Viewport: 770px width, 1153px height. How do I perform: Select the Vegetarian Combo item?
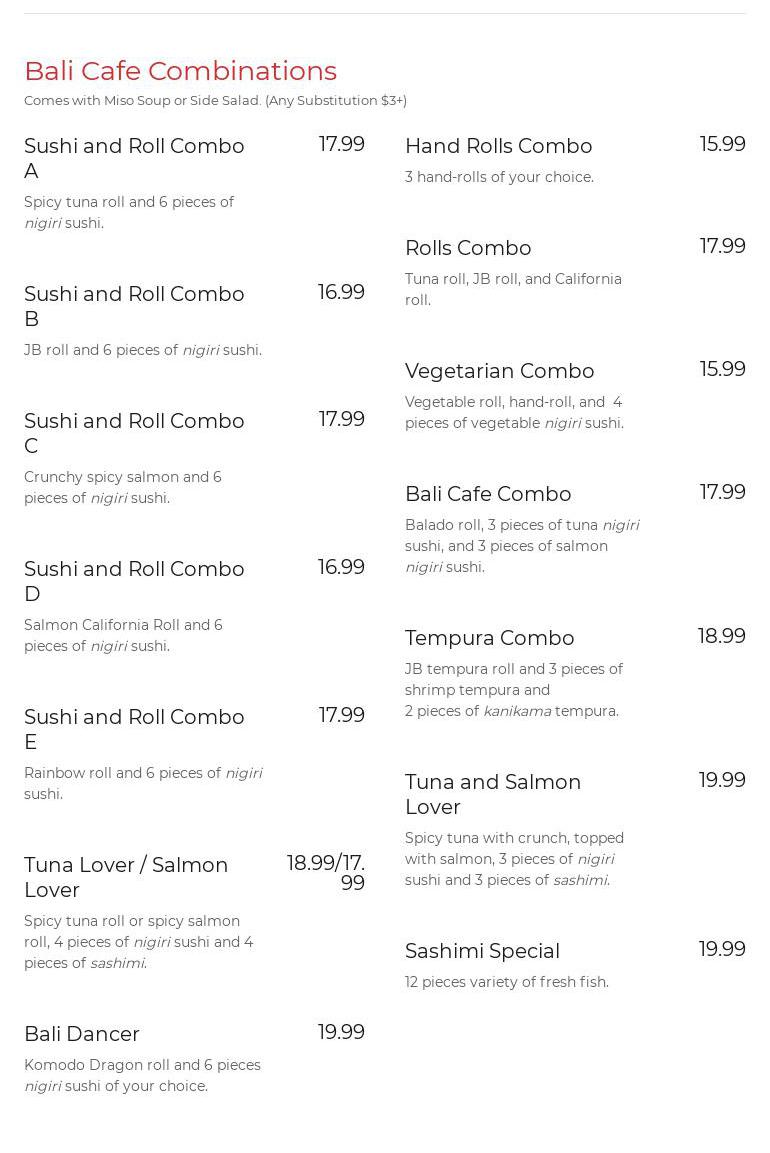coord(499,371)
